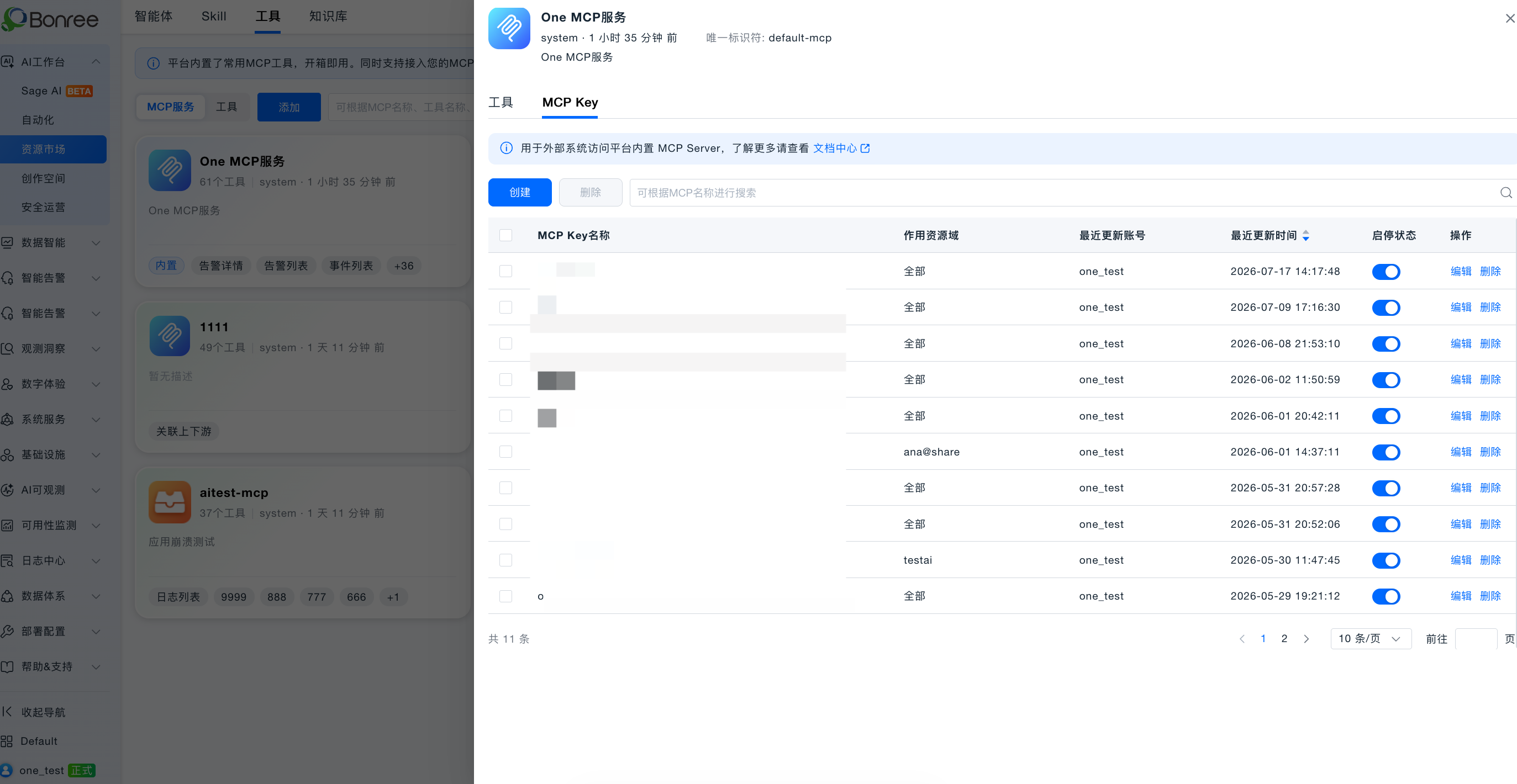This screenshot has width=1517, height=784.
Task: Click the blue 创建 button
Action: pyautogui.click(x=519, y=193)
